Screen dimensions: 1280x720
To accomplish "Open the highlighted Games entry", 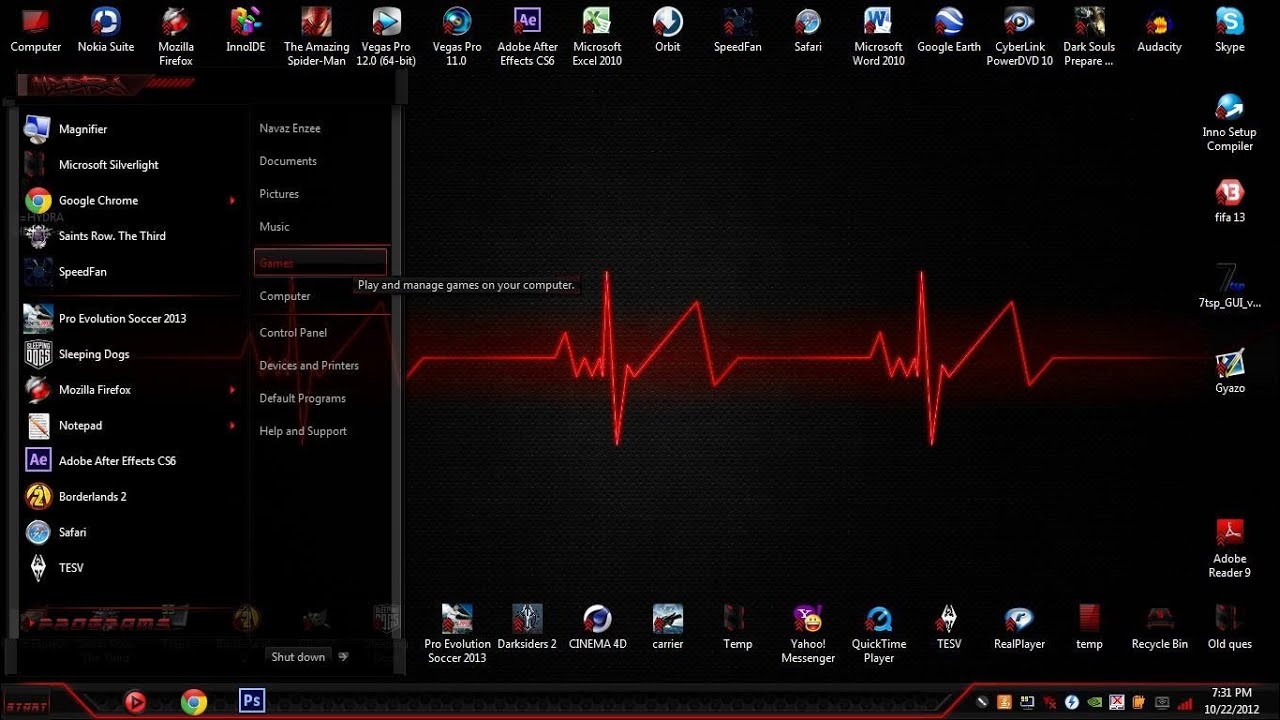I will coord(320,263).
